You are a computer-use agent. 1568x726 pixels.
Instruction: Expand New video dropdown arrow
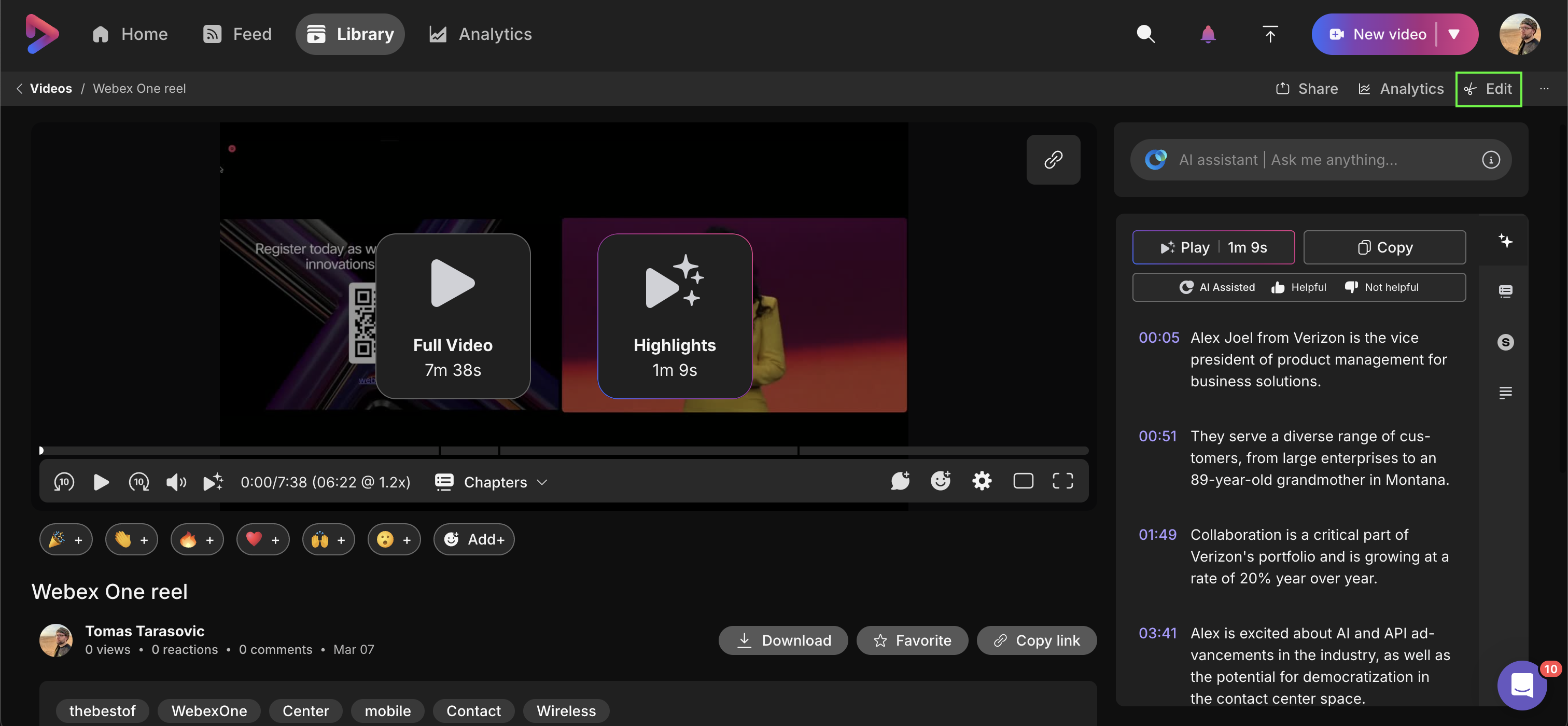1453,34
